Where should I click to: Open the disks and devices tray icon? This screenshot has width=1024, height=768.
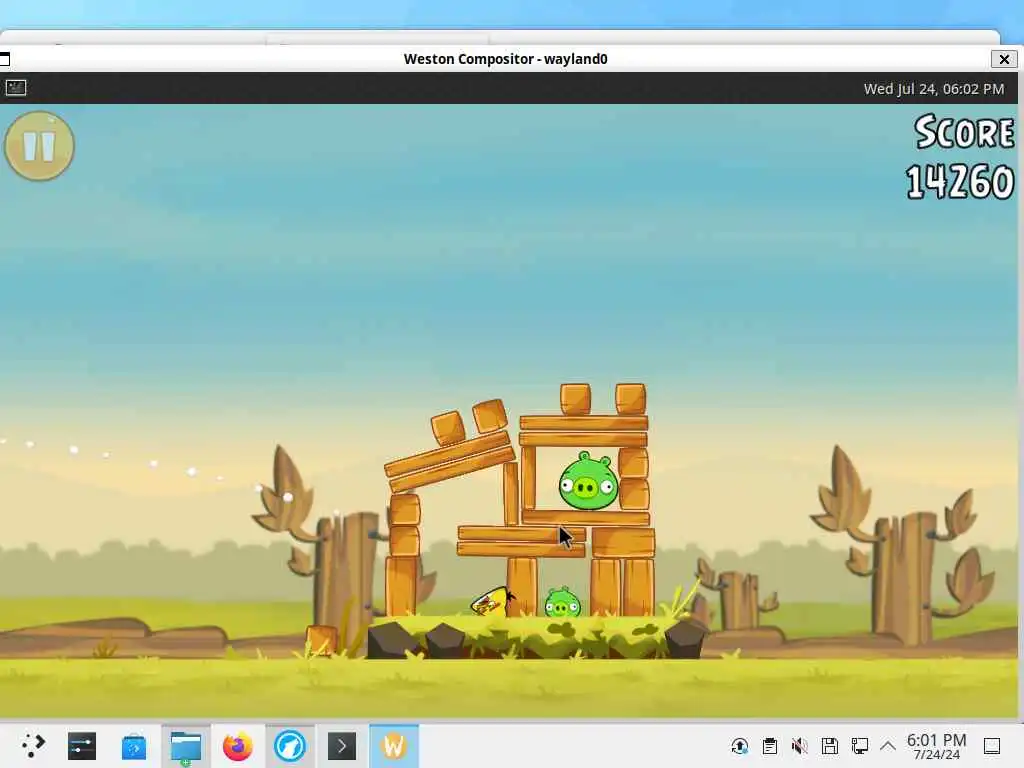tap(829, 746)
